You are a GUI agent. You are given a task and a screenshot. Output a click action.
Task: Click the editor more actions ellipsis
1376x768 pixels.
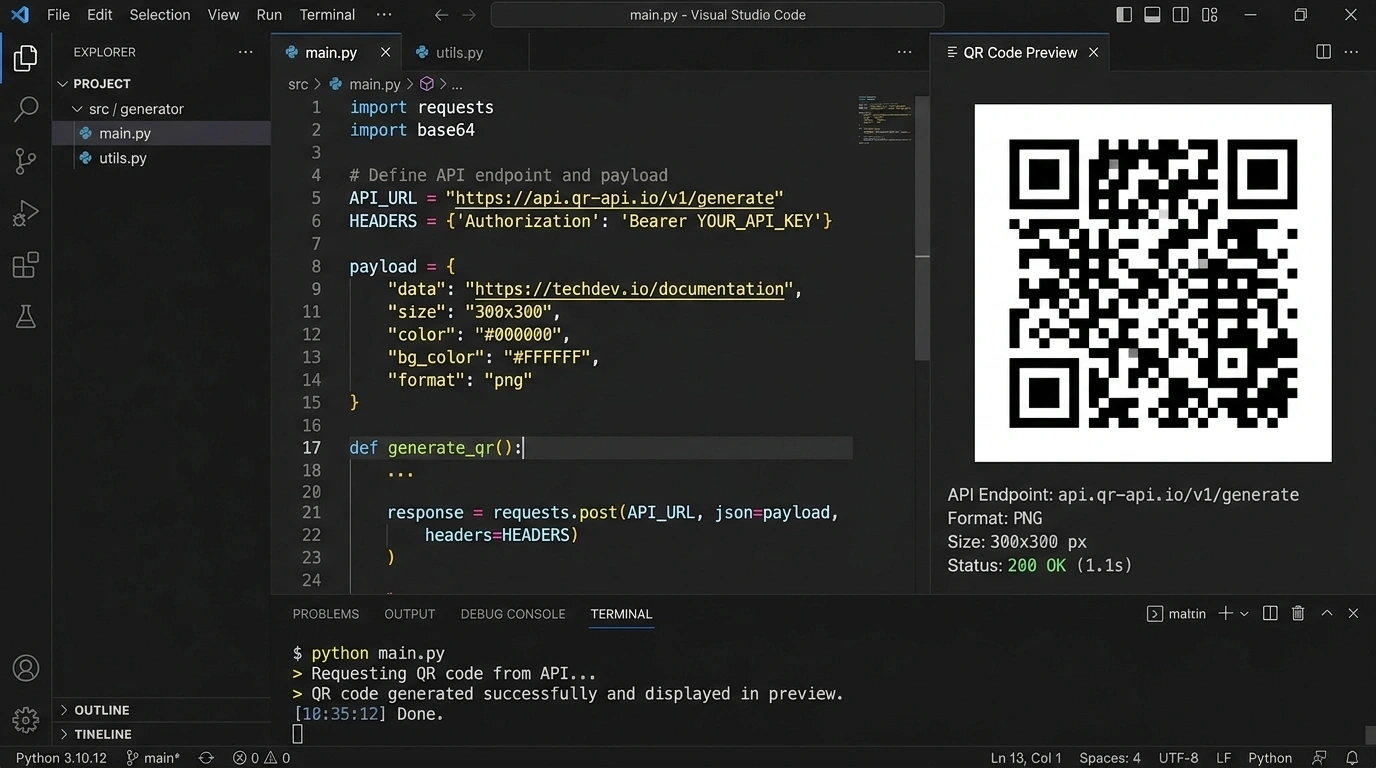pos(904,52)
